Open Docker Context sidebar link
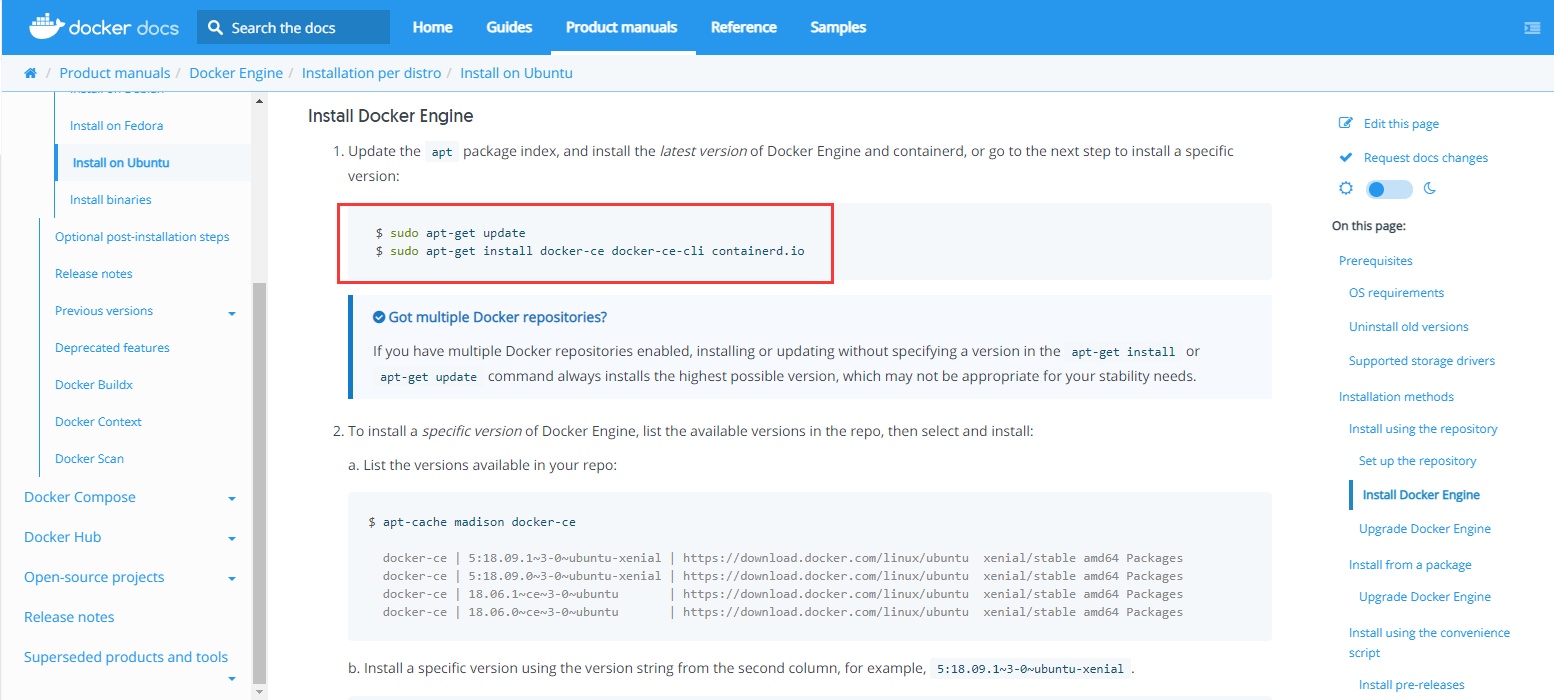This screenshot has width=1554, height=700. point(98,422)
